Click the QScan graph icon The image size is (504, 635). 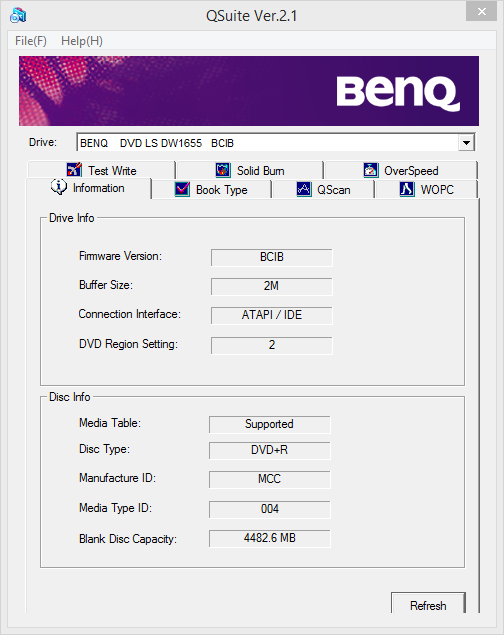click(x=304, y=189)
